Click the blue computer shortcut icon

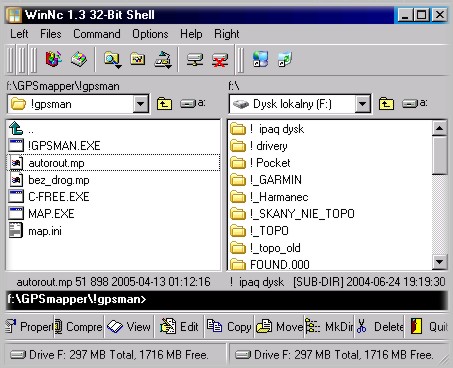260,59
